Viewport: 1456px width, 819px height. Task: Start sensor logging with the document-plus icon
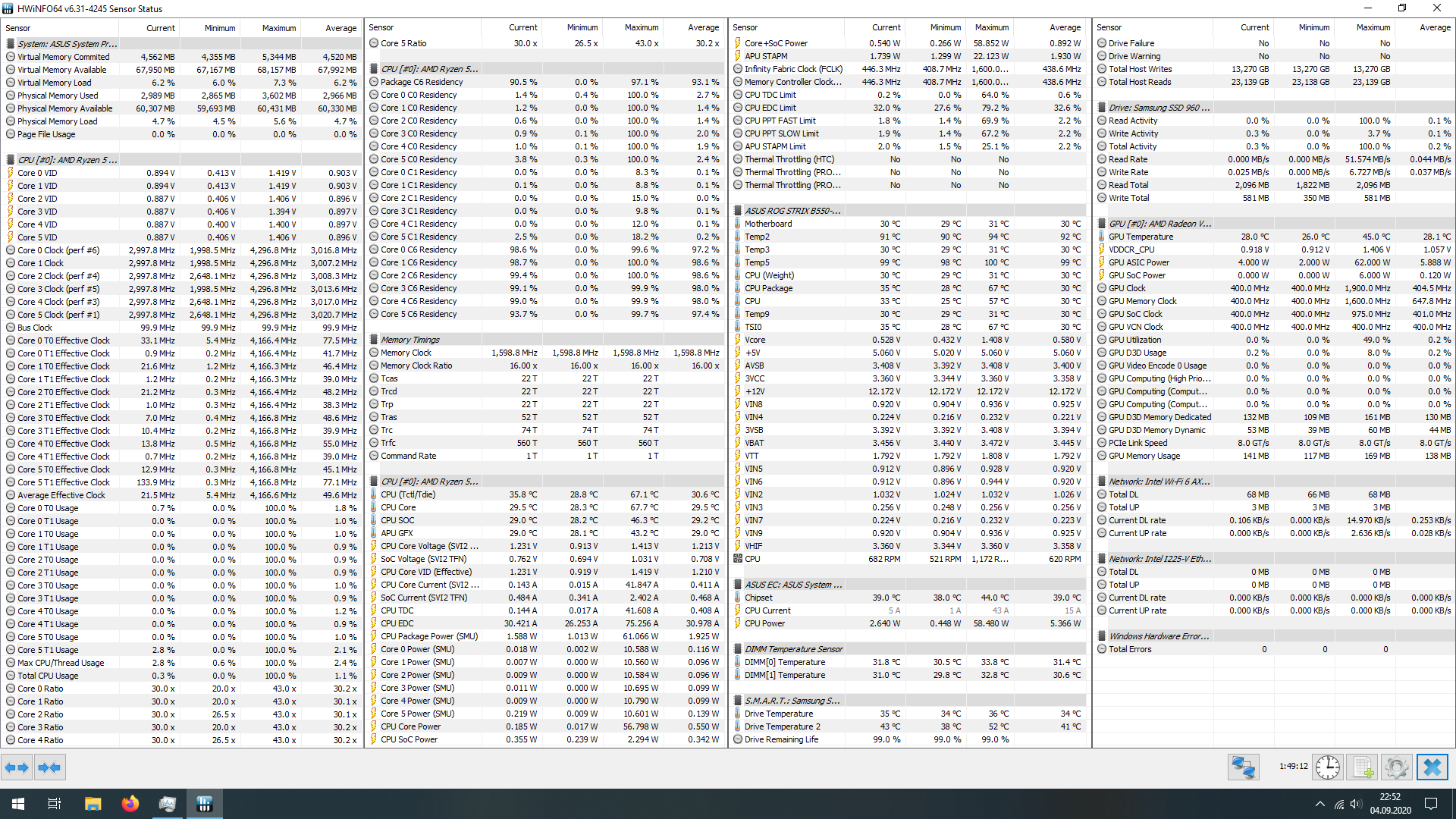coord(1363,767)
